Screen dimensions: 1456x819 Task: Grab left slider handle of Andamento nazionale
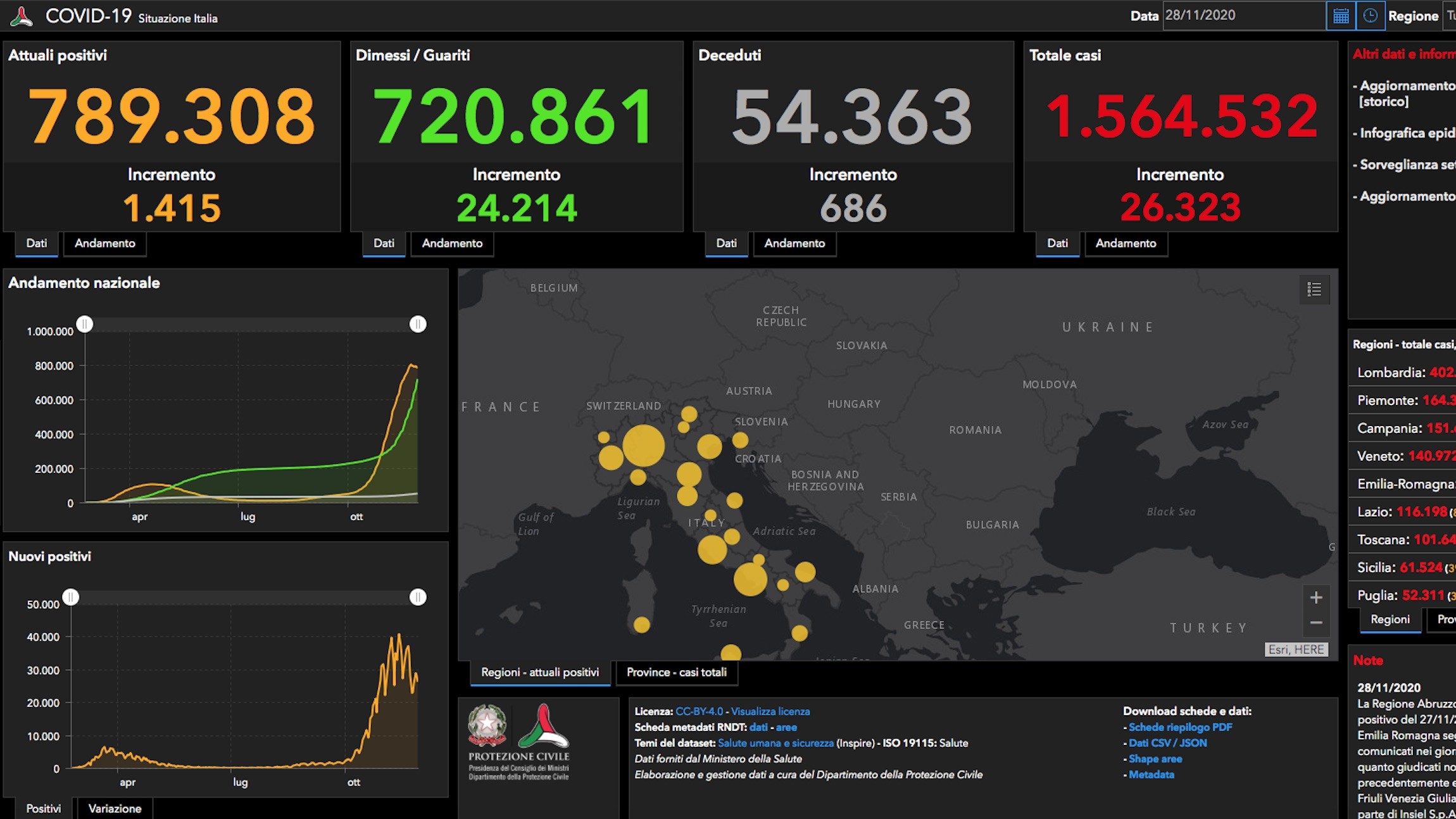point(85,324)
